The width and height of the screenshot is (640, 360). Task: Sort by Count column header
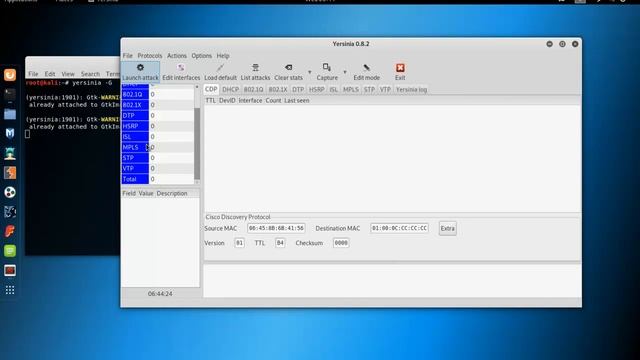[x=273, y=100]
